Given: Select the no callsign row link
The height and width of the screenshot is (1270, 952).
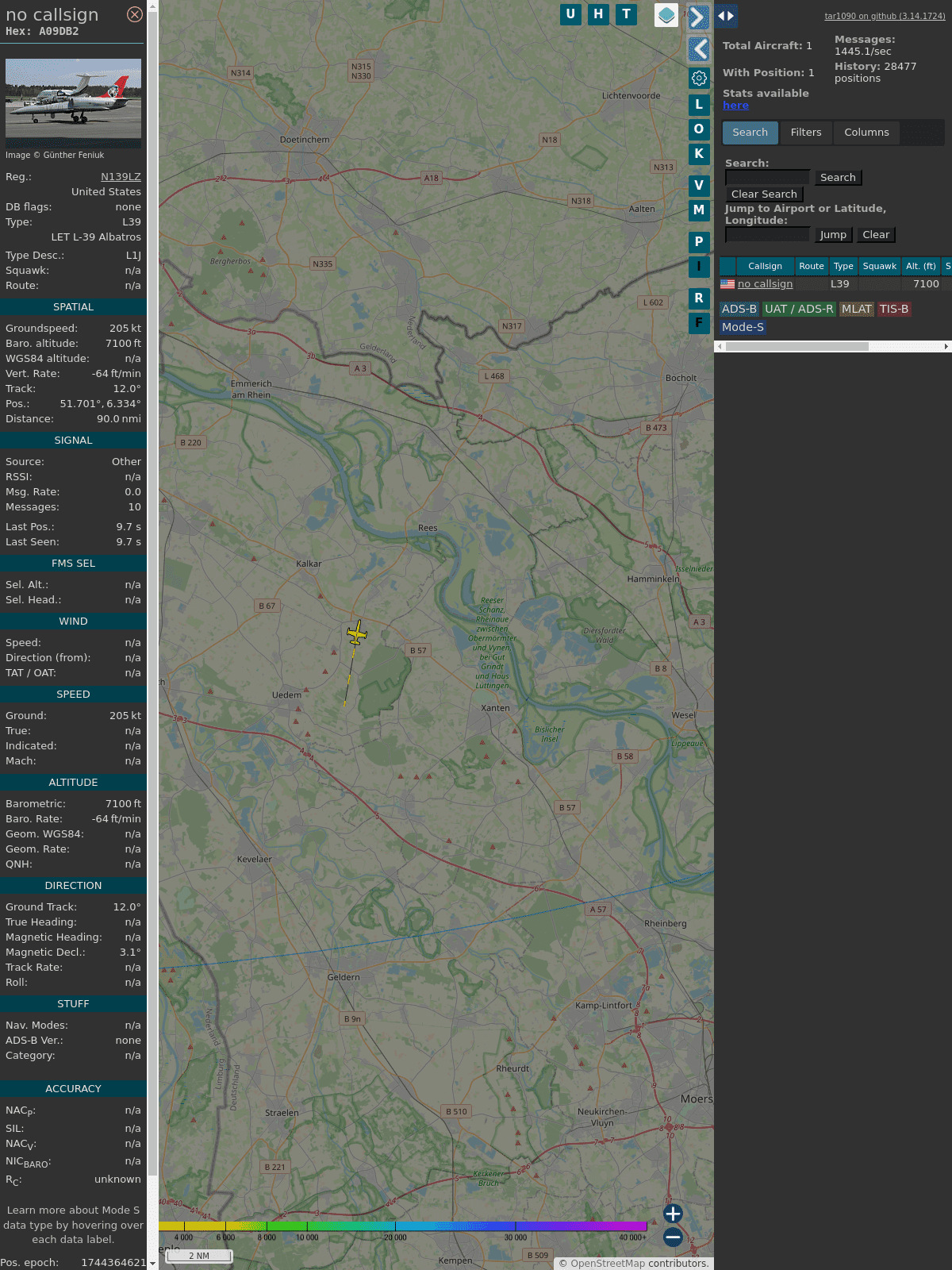Looking at the screenshot, I should pyautogui.click(x=765, y=284).
